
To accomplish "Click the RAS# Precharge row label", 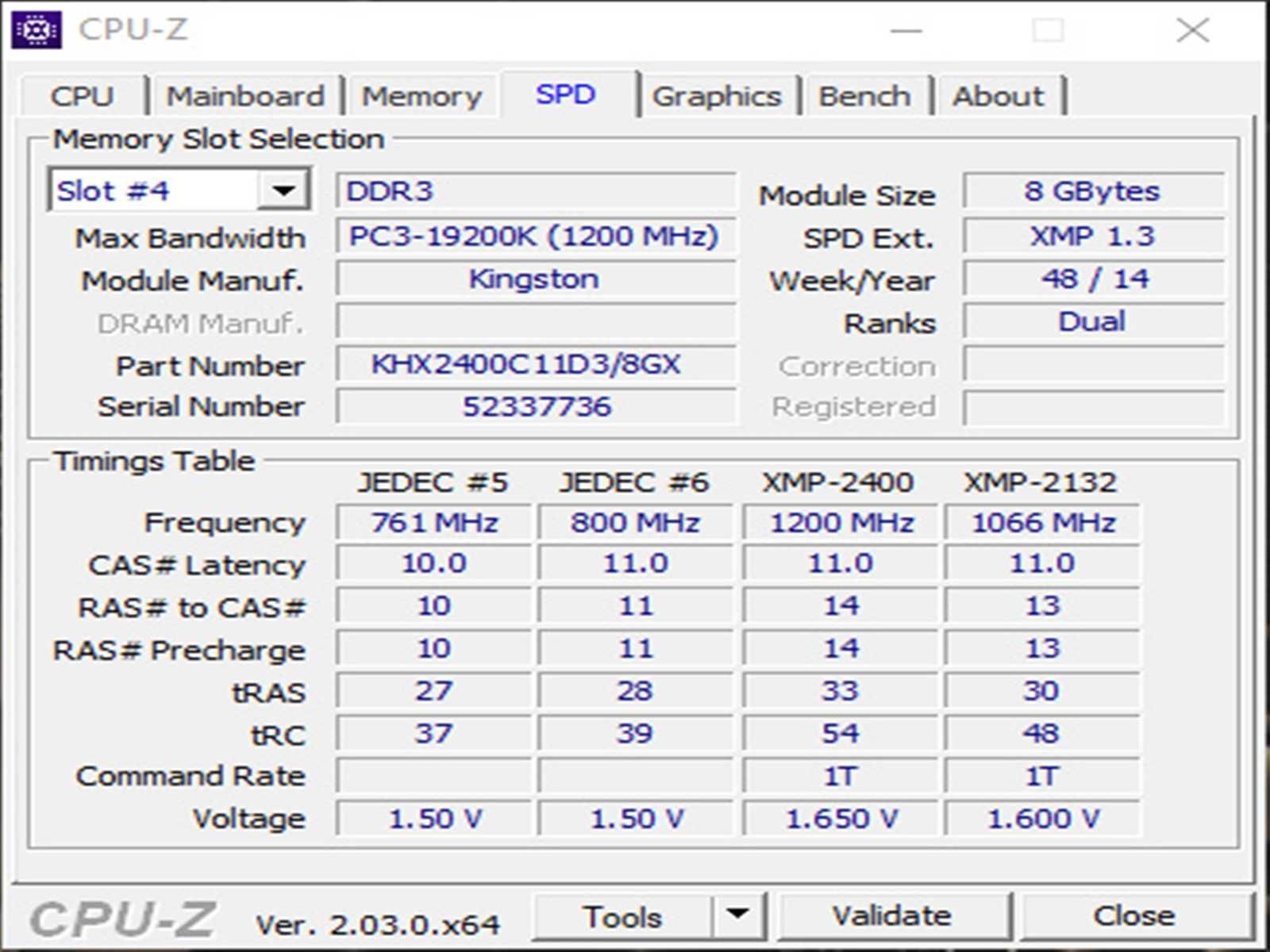I will point(179,651).
